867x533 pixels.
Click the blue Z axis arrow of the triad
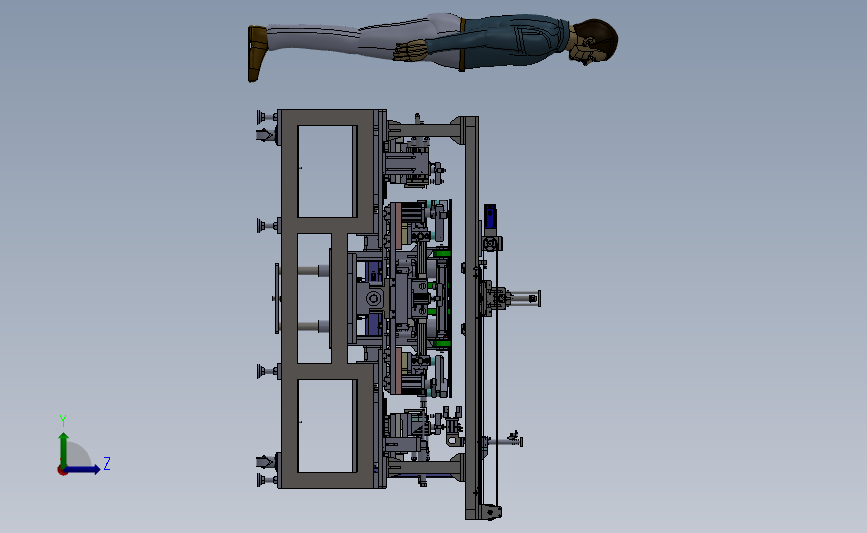pos(83,469)
